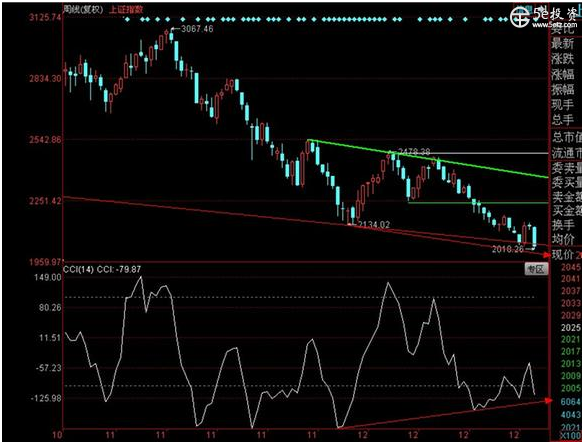Click the 上证指数 index title
584x444 pixels.
(126, 9)
